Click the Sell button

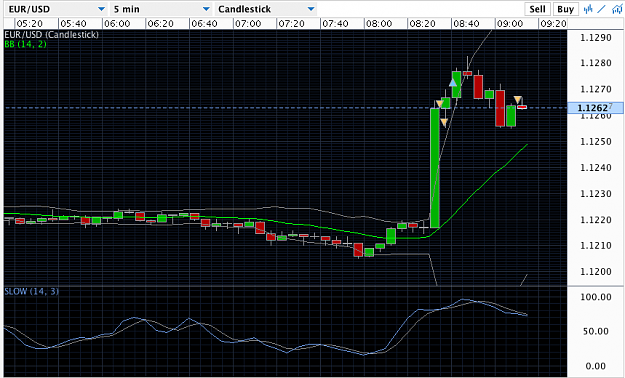[537, 9]
